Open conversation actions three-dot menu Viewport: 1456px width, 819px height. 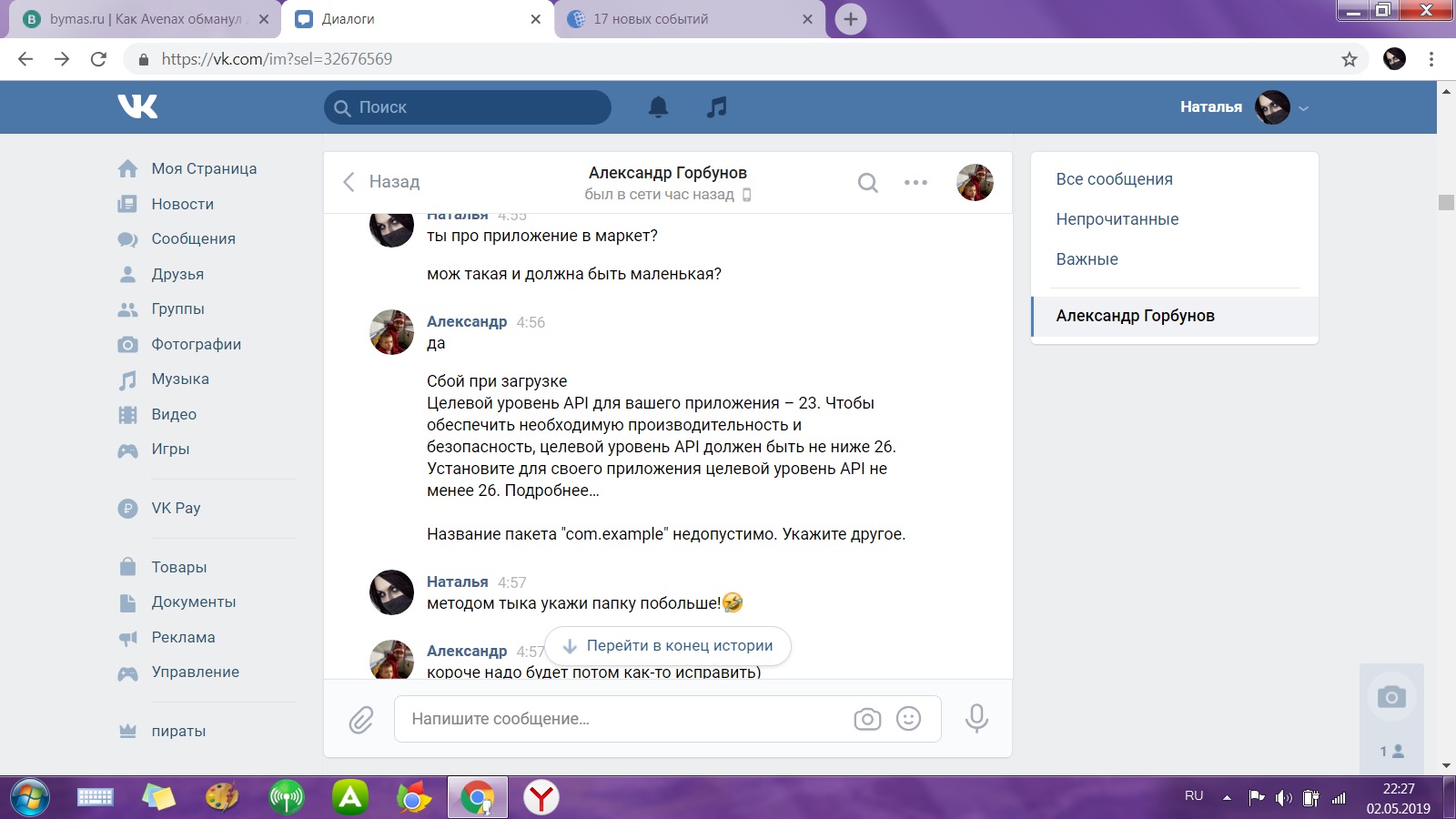pos(915,183)
